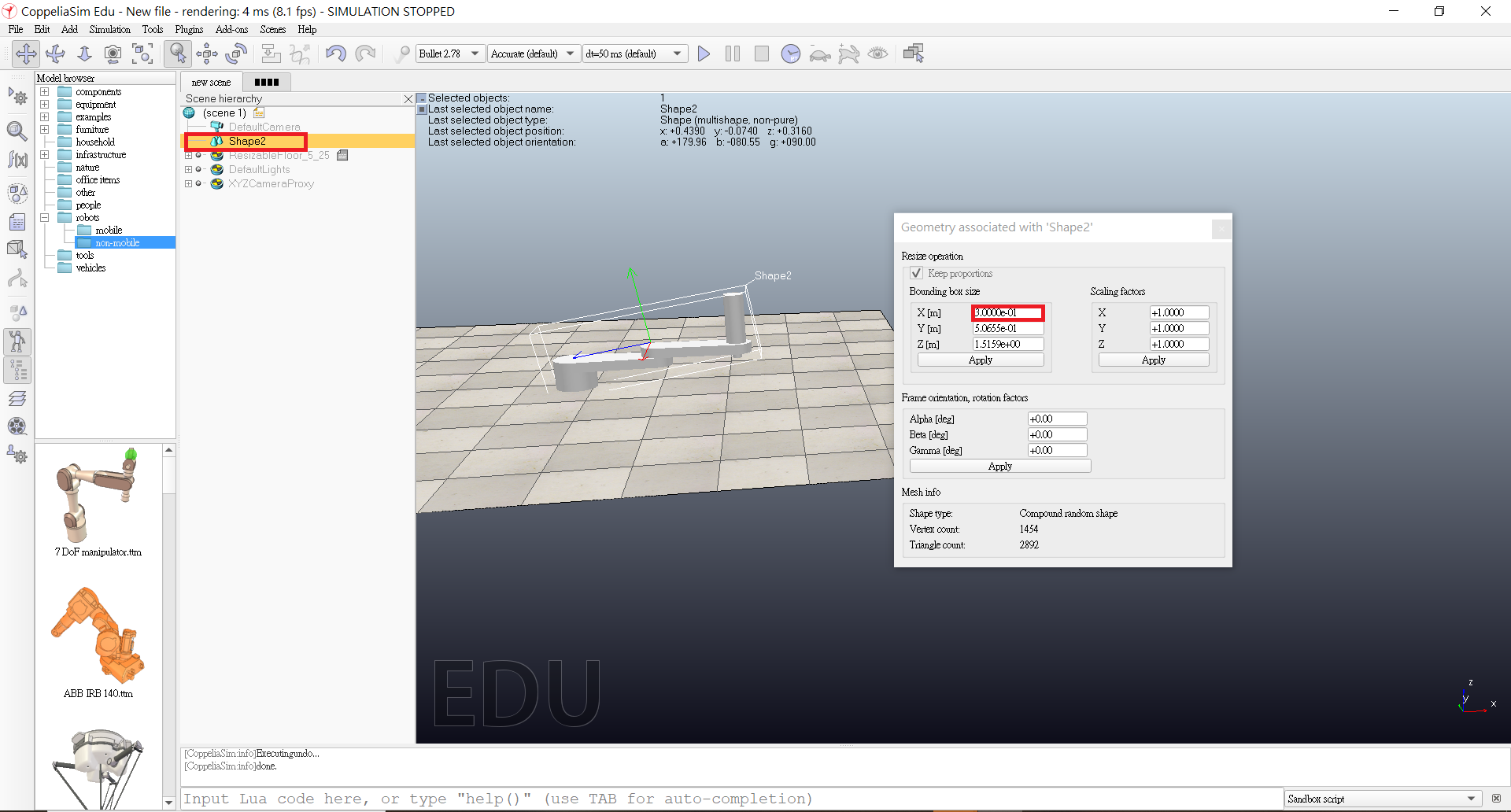The width and height of the screenshot is (1511, 812).
Task: Select the camera rotate tool
Action: click(55, 54)
